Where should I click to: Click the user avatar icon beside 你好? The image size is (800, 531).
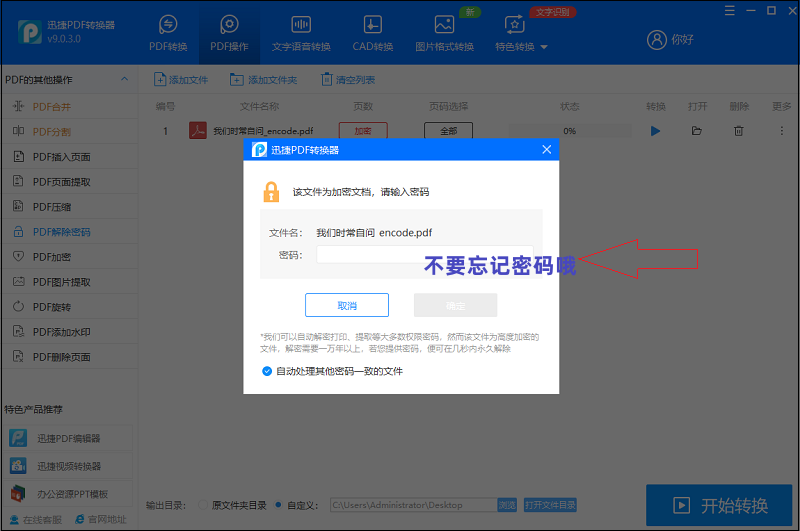(657, 39)
